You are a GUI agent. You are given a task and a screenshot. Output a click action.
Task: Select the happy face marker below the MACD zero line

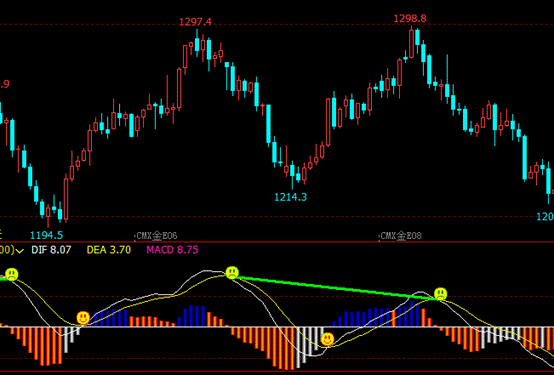click(x=328, y=339)
